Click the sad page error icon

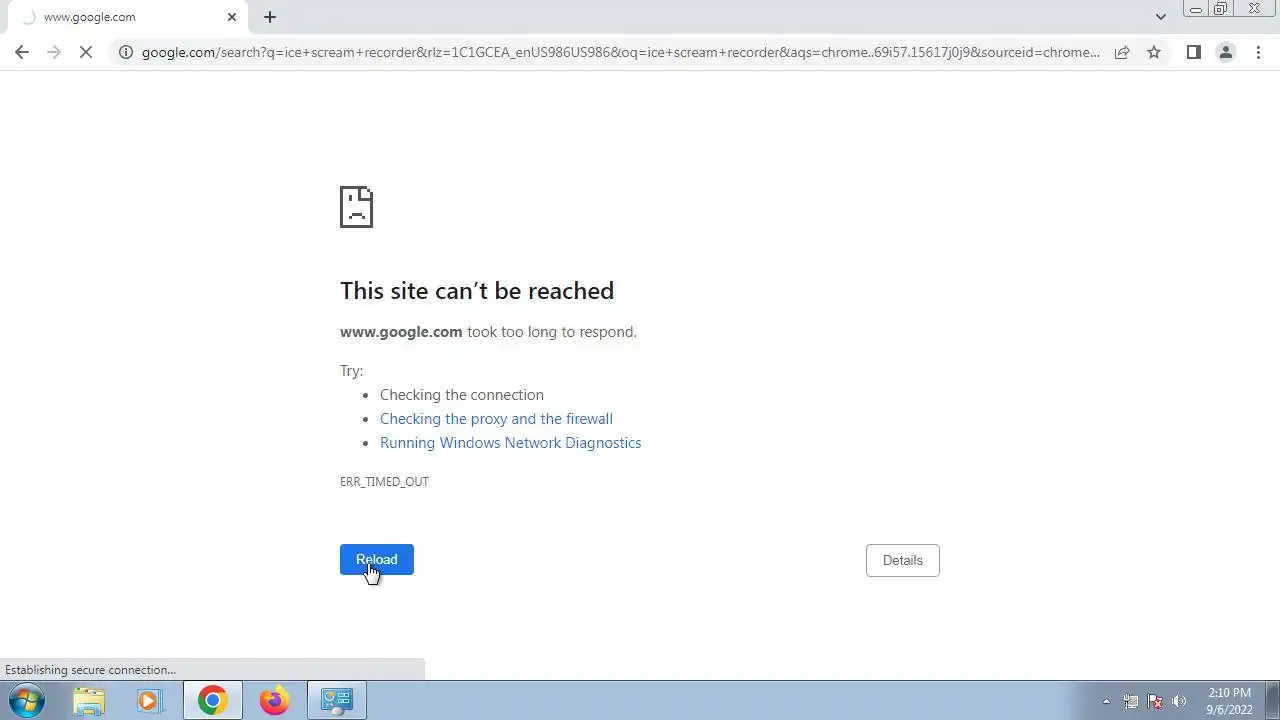pyautogui.click(x=356, y=207)
